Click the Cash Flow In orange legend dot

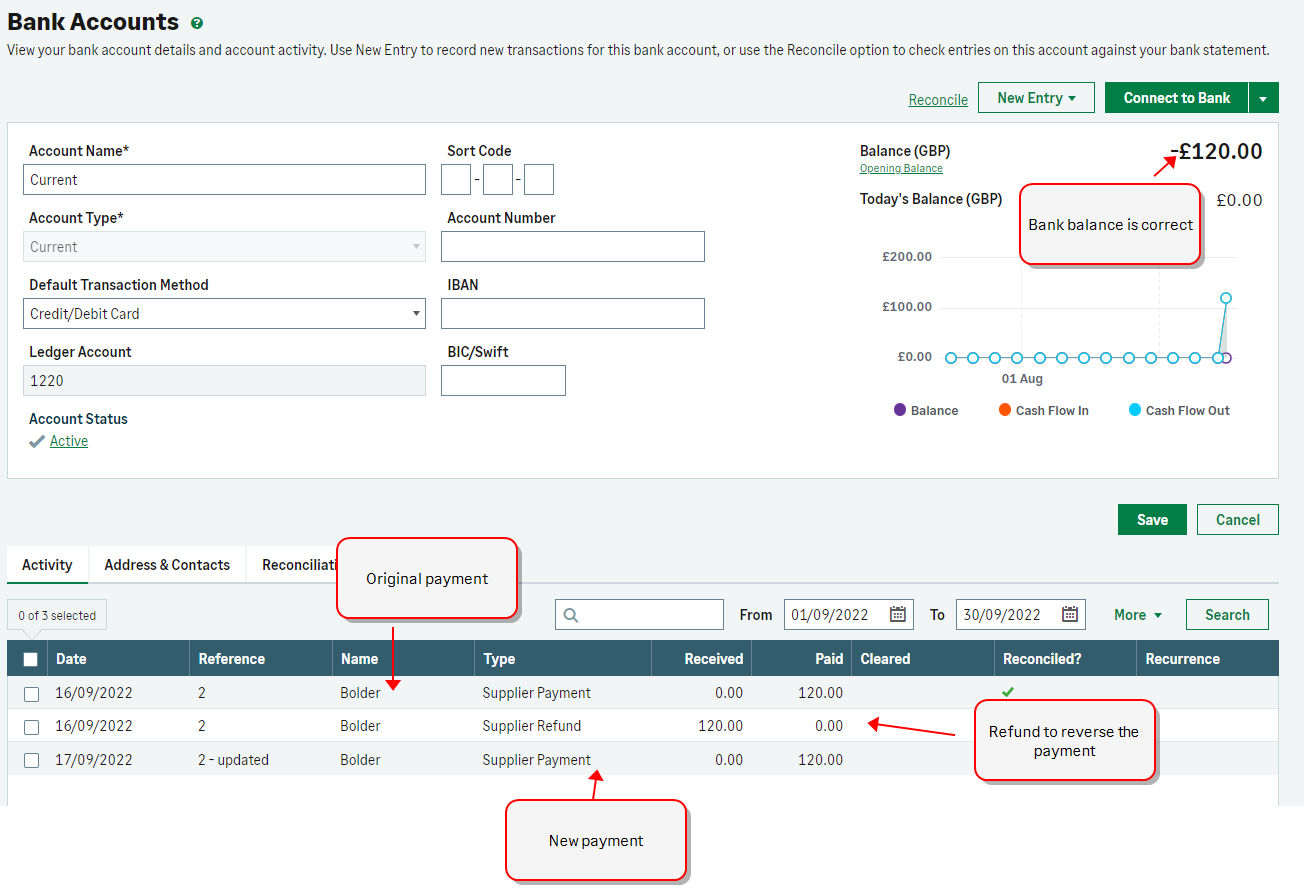pyautogui.click(x=1005, y=410)
